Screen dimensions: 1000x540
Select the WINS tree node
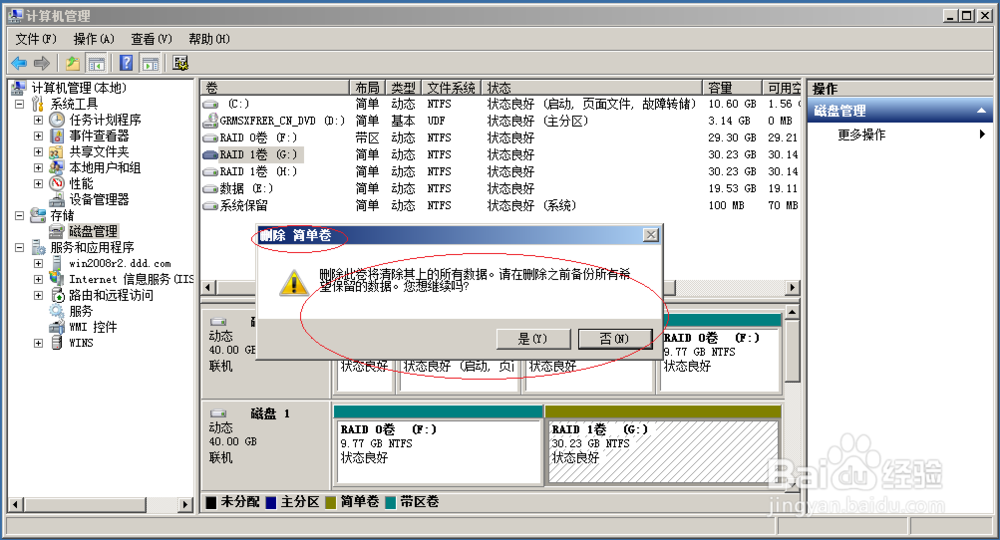81,342
